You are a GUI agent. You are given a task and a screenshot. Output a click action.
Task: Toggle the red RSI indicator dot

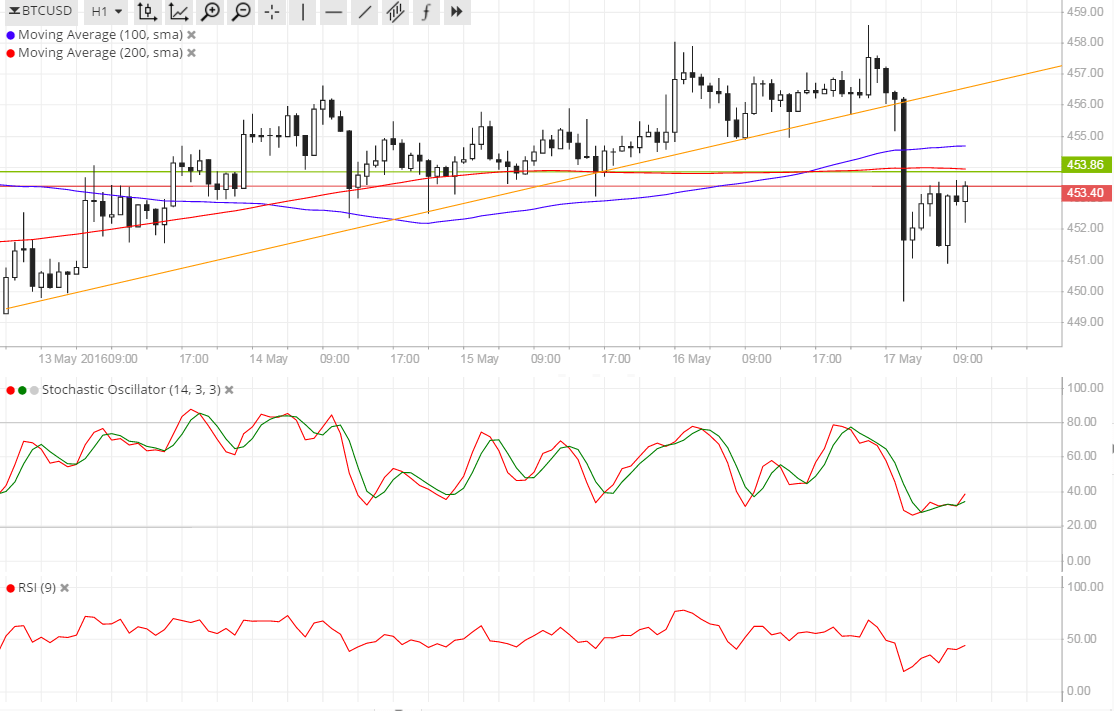(10, 588)
